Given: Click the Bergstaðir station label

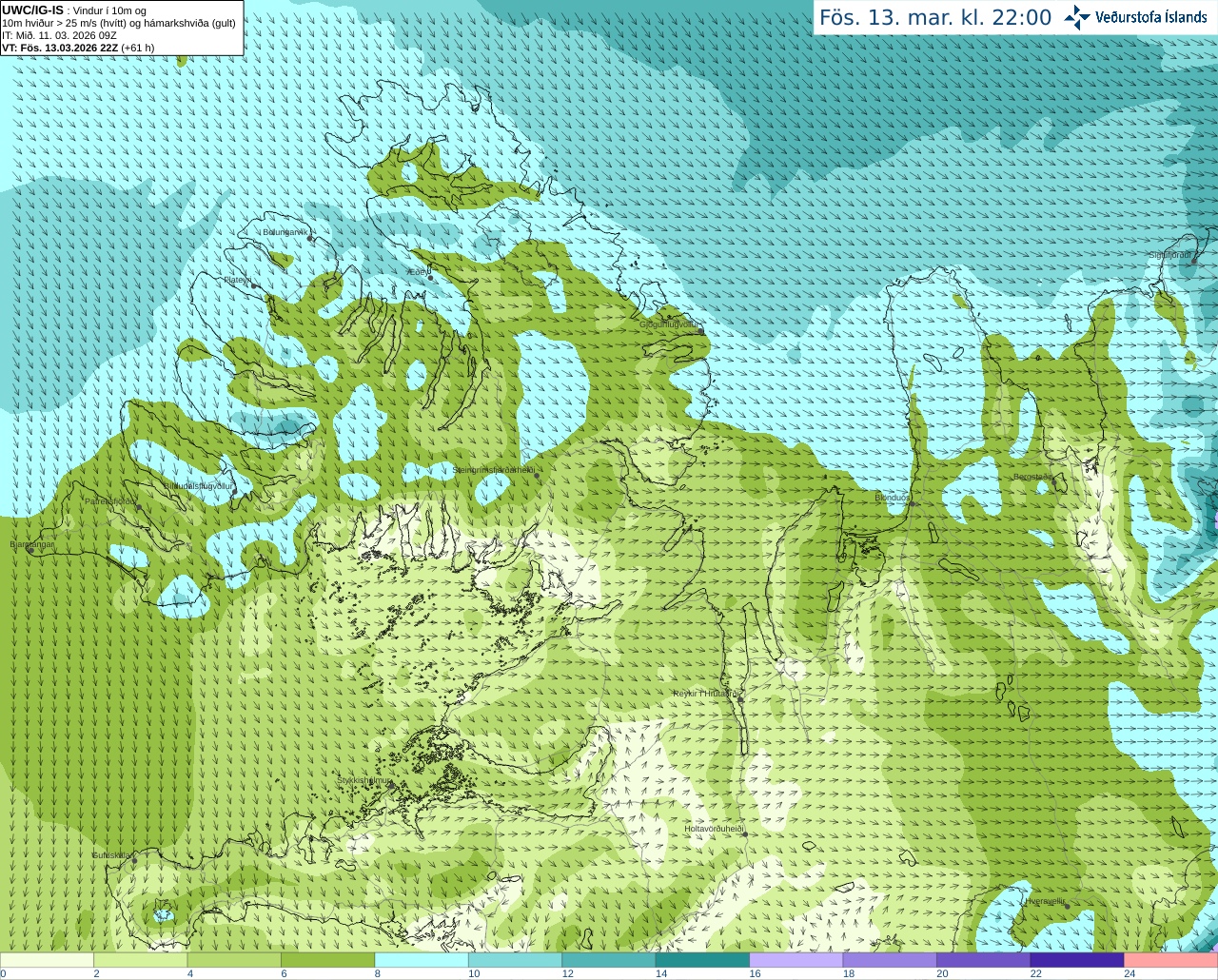Looking at the screenshot, I should pos(1033,477).
